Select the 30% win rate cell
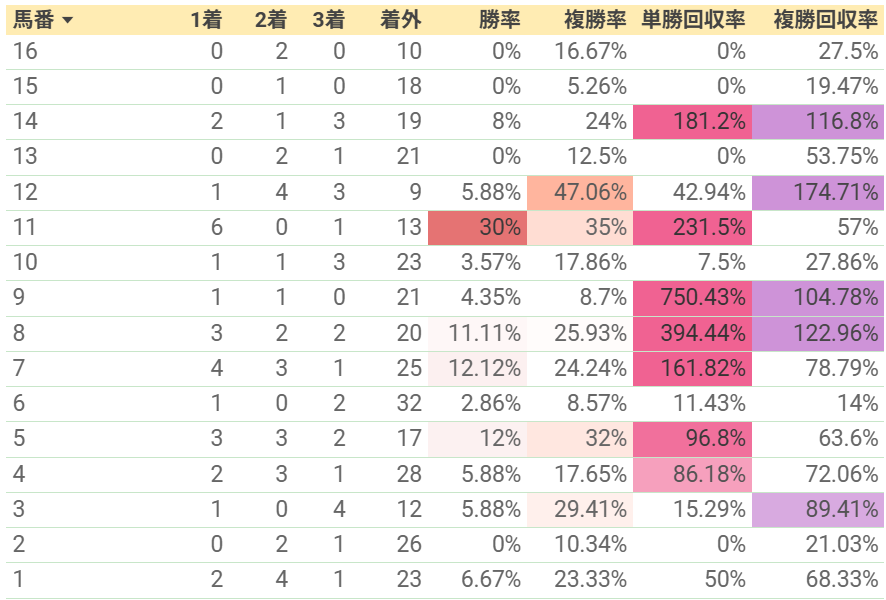This screenshot has width=886, height=600. [x=477, y=228]
